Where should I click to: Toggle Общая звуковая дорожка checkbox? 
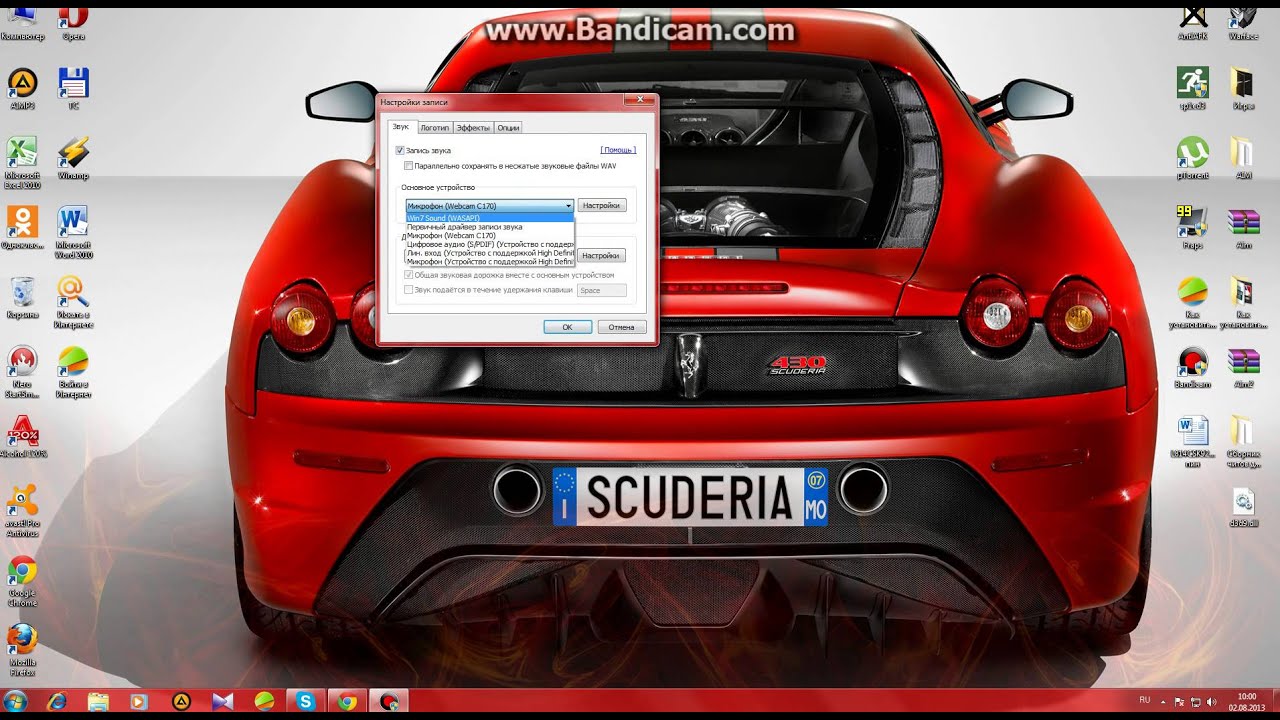tap(408, 274)
